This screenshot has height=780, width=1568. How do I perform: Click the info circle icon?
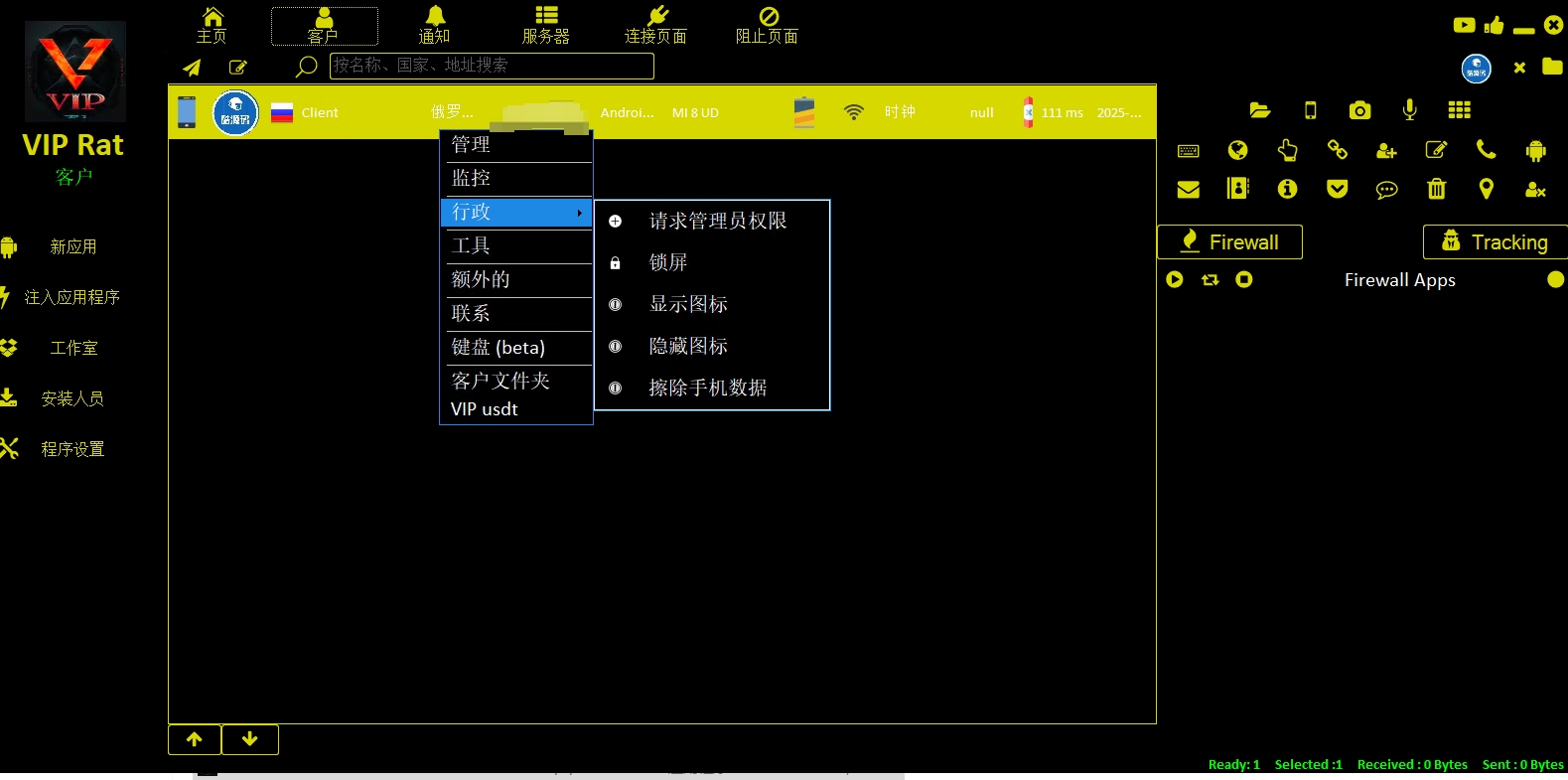tap(1287, 189)
